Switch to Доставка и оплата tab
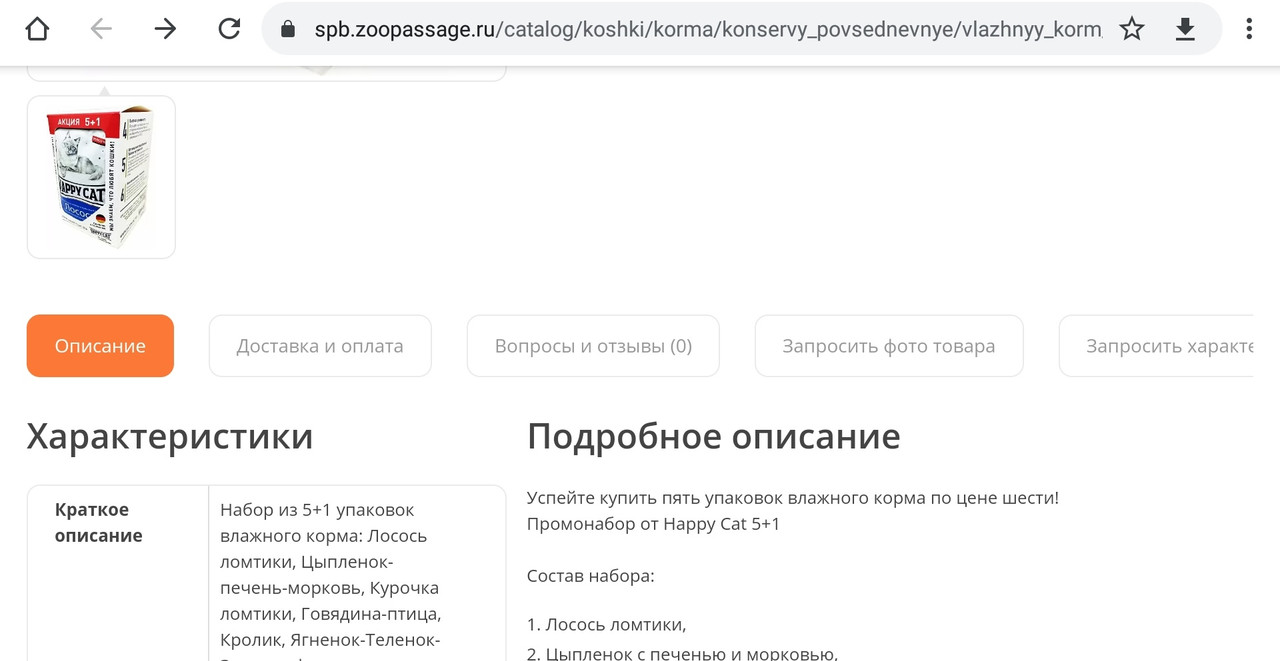This screenshot has height=661, width=1280. (x=320, y=346)
